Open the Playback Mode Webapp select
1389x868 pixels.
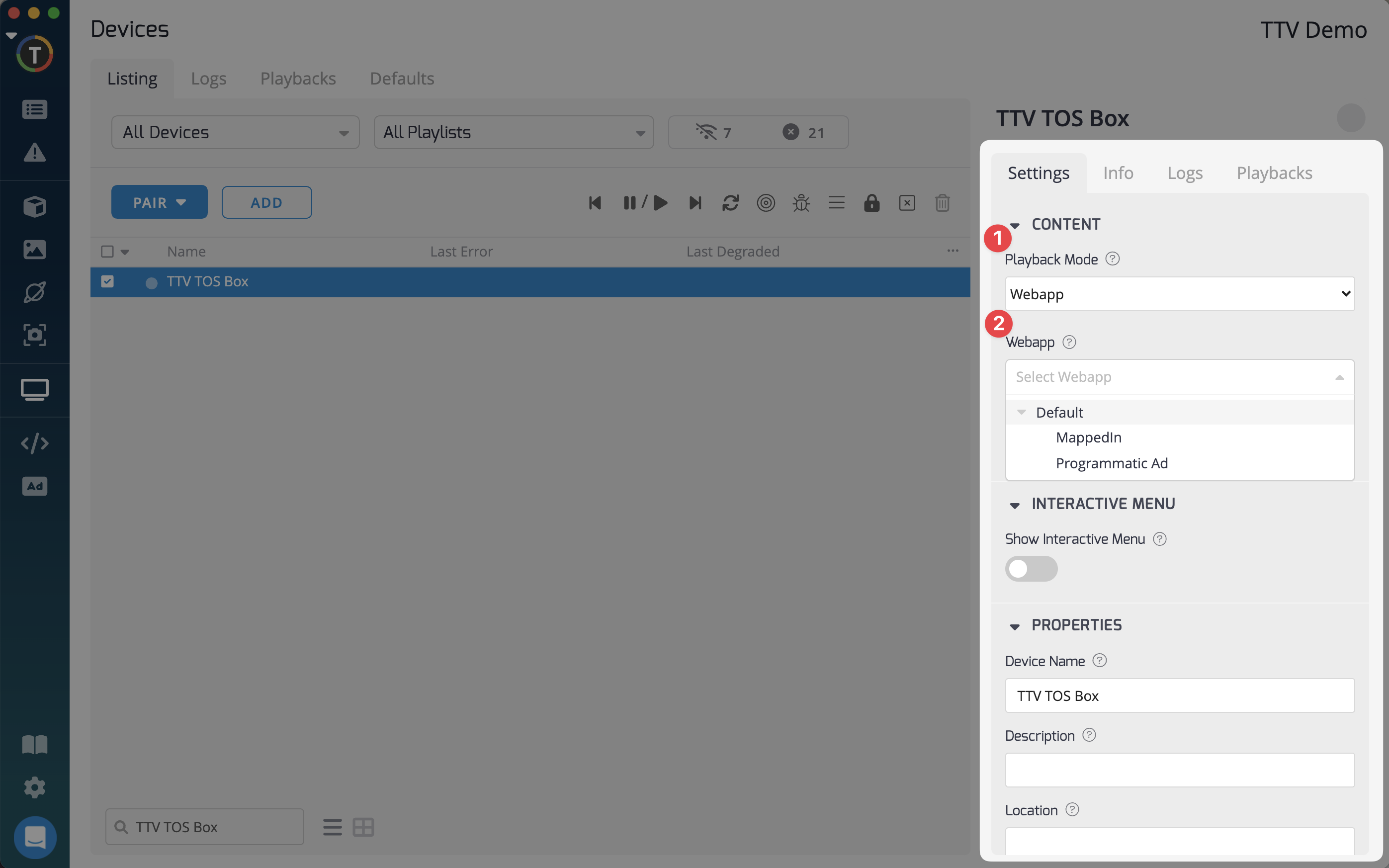[1180, 294]
